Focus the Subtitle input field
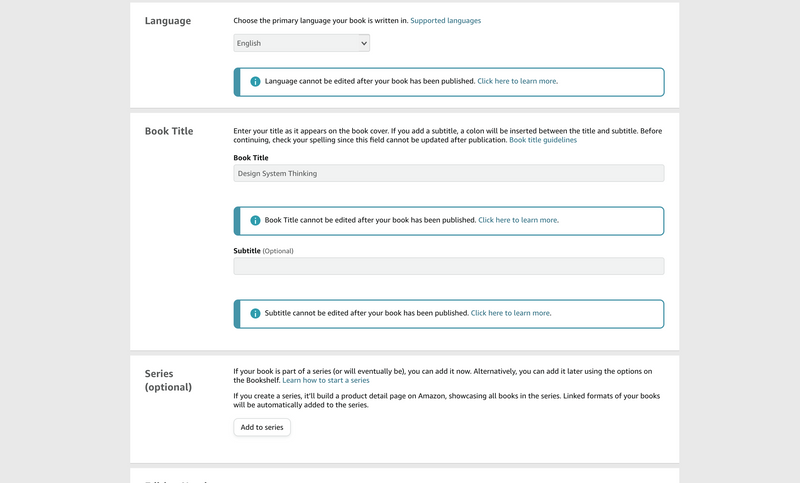 click(x=449, y=266)
